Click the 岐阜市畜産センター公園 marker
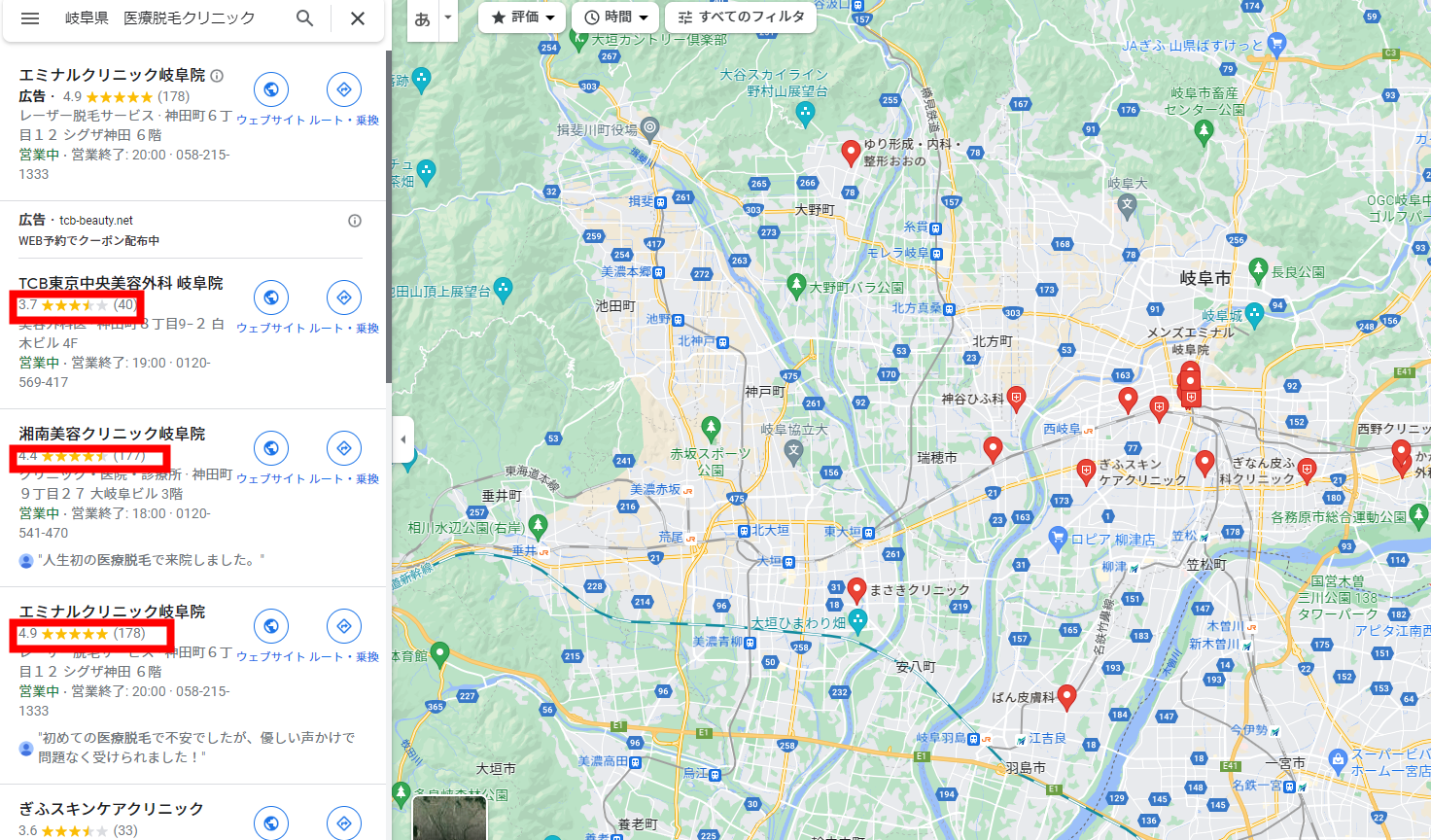 click(1204, 132)
